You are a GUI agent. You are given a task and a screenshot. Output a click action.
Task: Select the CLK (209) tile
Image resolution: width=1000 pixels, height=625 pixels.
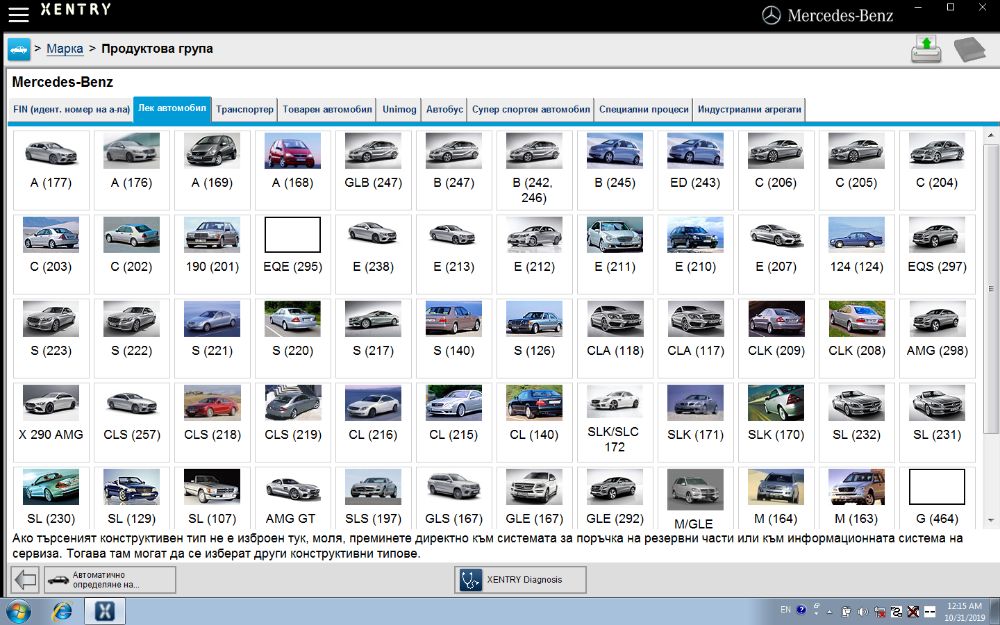pyautogui.click(x=776, y=339)
